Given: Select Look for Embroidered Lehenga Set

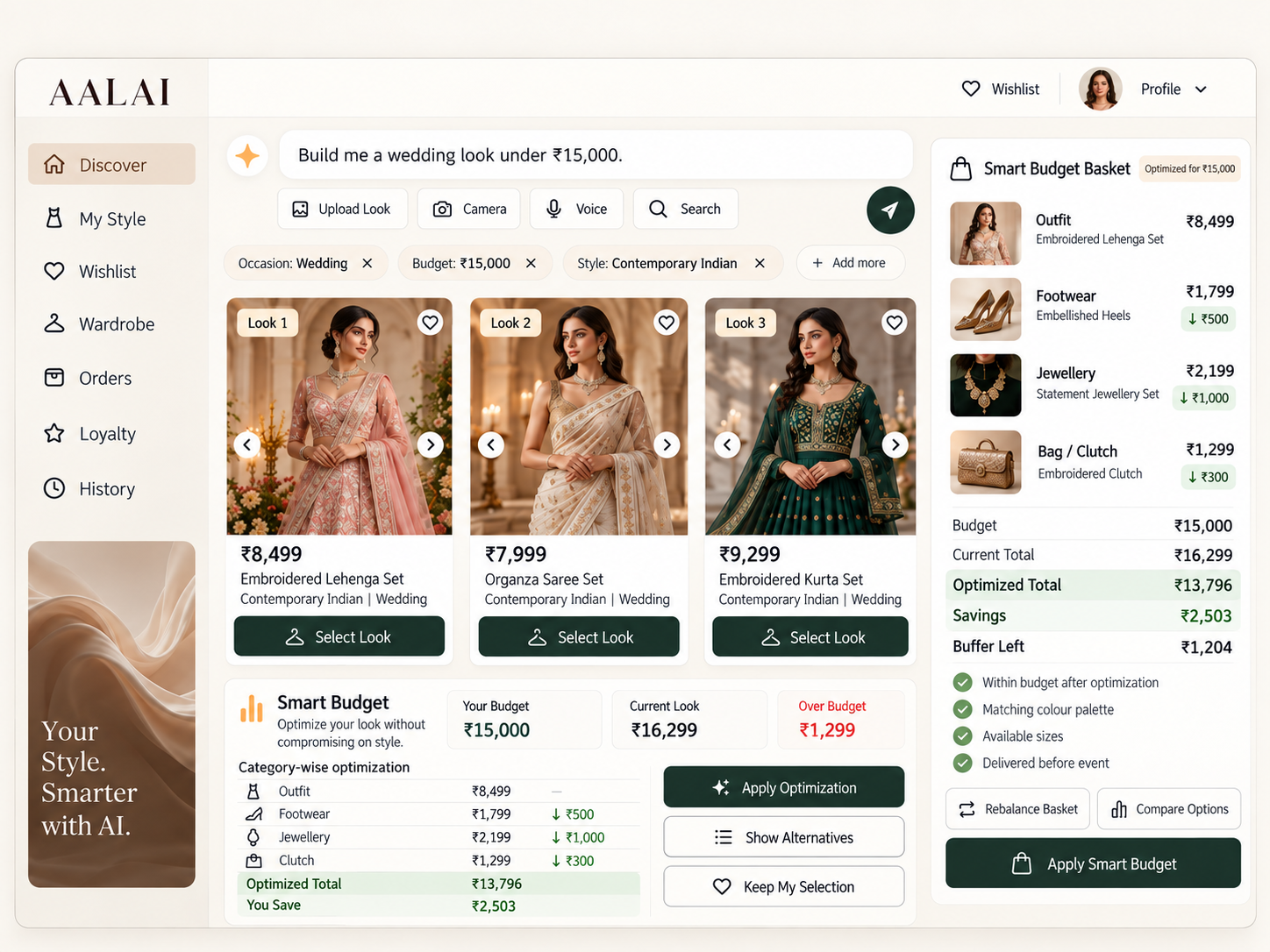Looking at the screenshot, I should pyautogui.click(x=339, y=636).
